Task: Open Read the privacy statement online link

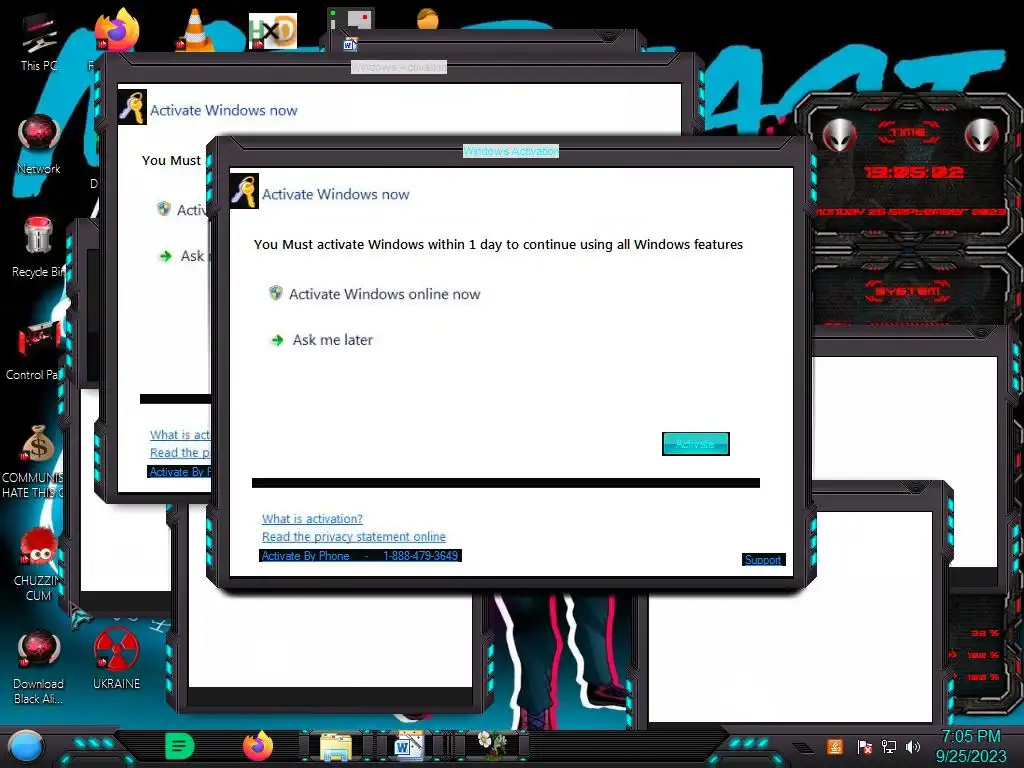Action: point(354,537)
